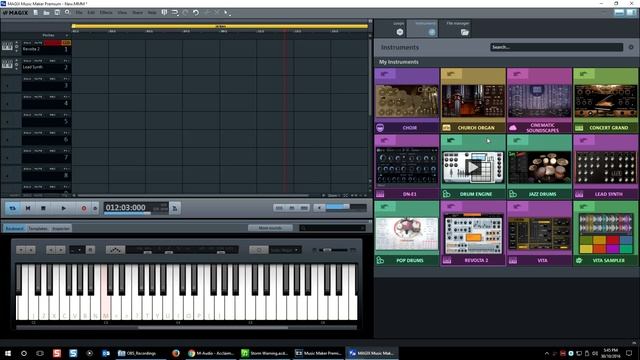Select the Lead Synth instrument tile

605,167
